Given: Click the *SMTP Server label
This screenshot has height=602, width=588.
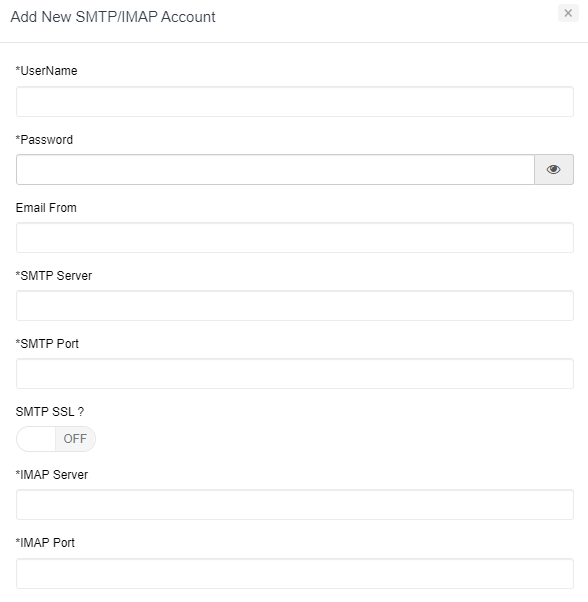Looking at the screenshot, I should (x=54, y=276).
